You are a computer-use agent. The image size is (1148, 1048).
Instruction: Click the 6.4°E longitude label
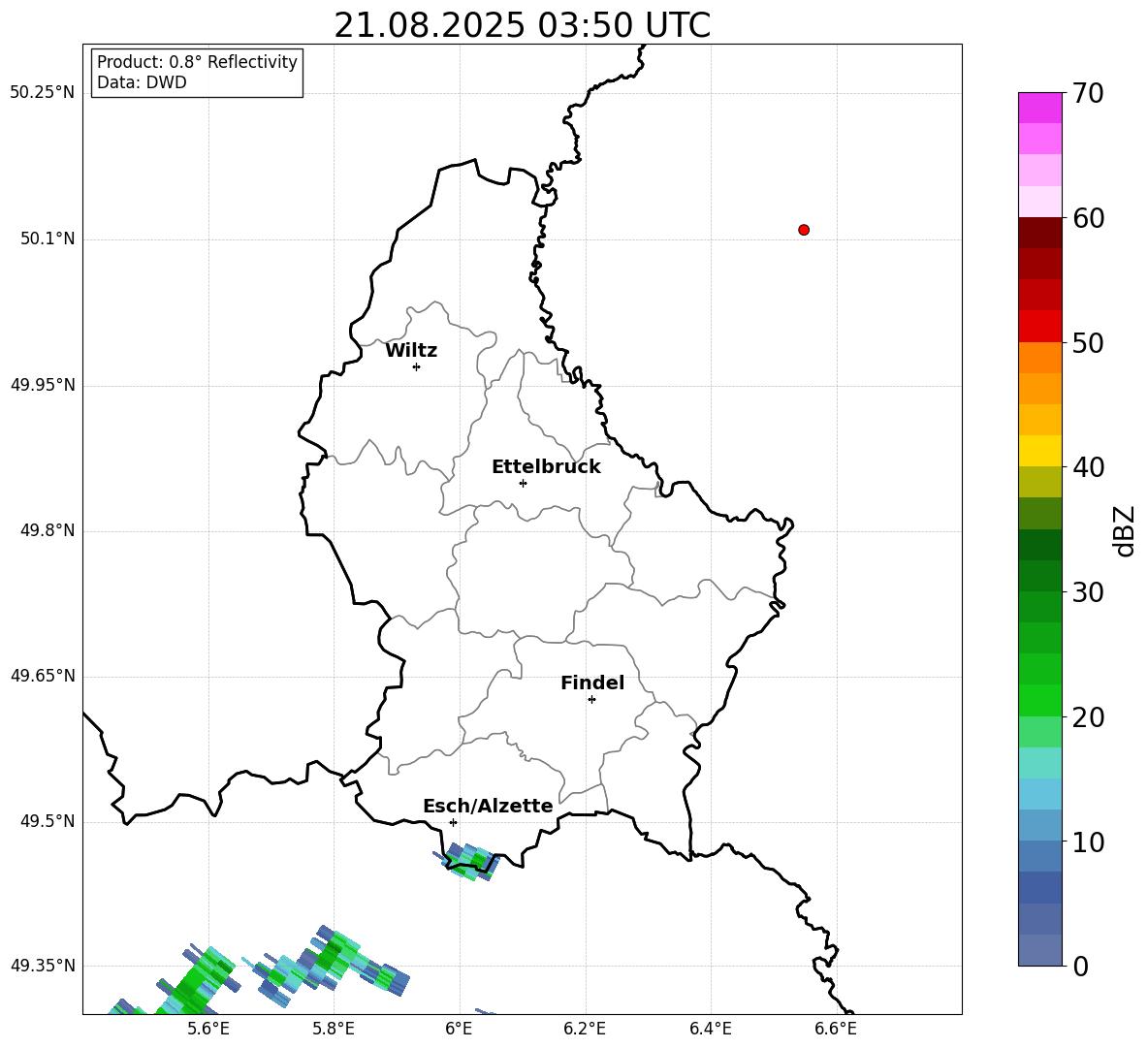710,1030
